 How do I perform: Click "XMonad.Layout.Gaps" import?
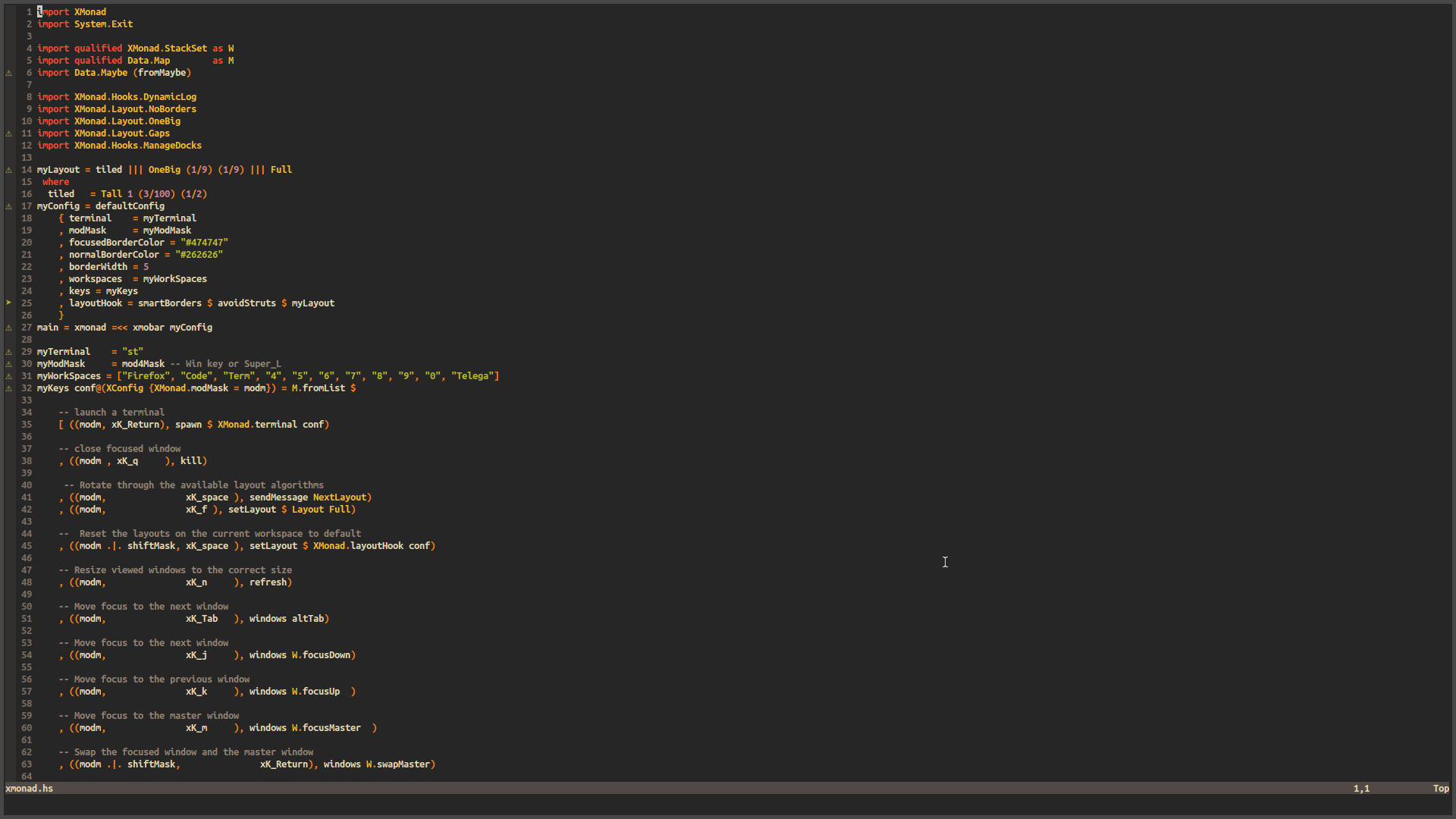(x=122, y=133)
